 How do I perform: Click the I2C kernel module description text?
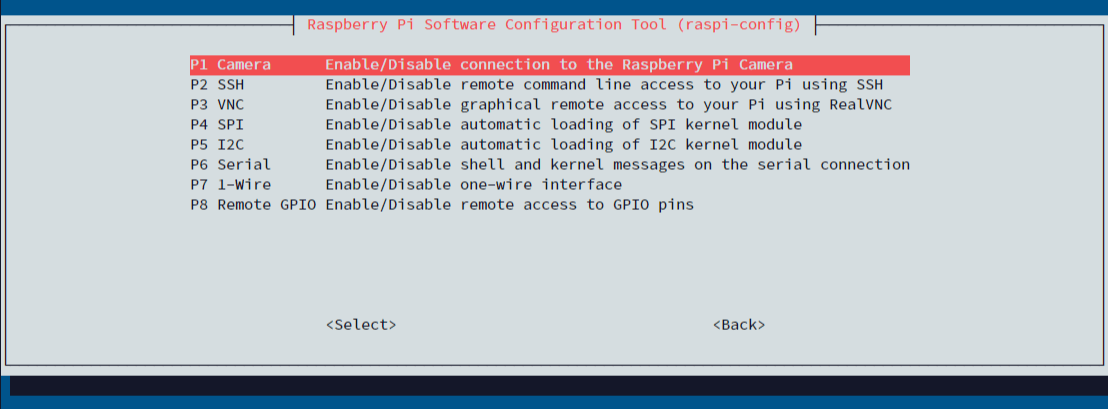click(x=563, y=146)
